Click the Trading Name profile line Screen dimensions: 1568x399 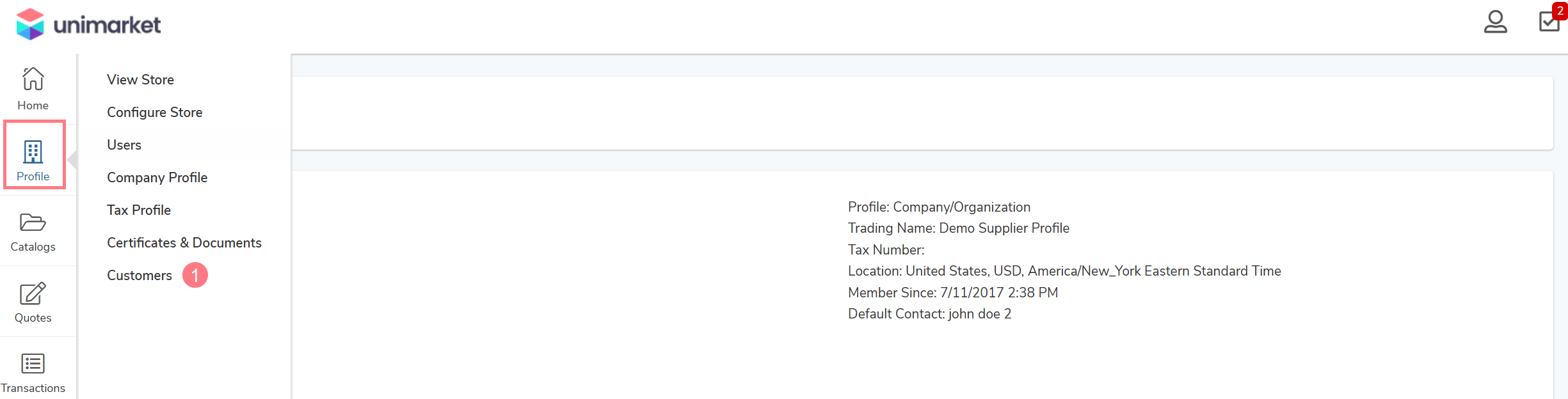[959, 228]
